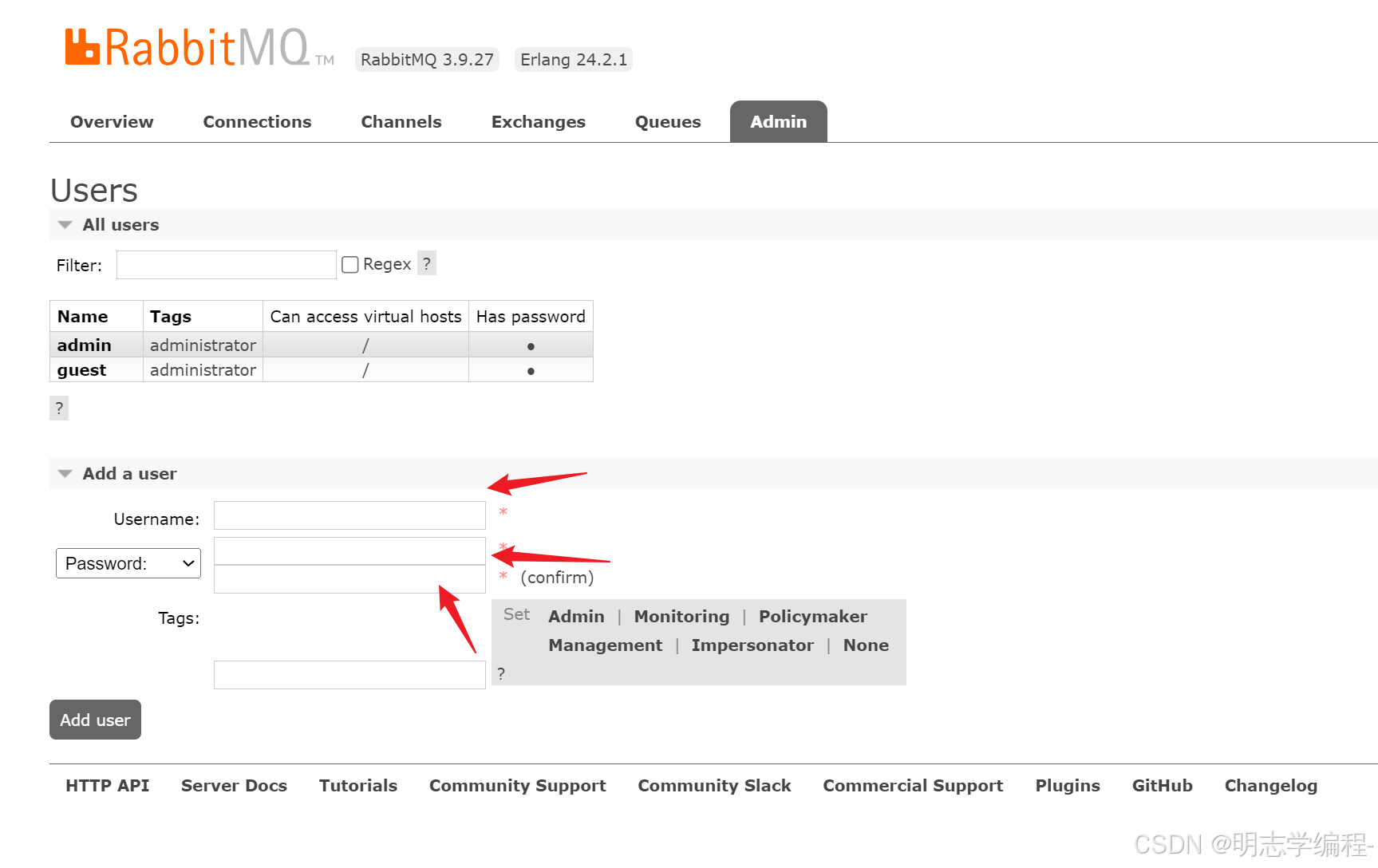Switch to the Queues tab
This screenshot has width=1378, height=868.
click(668, 122)
